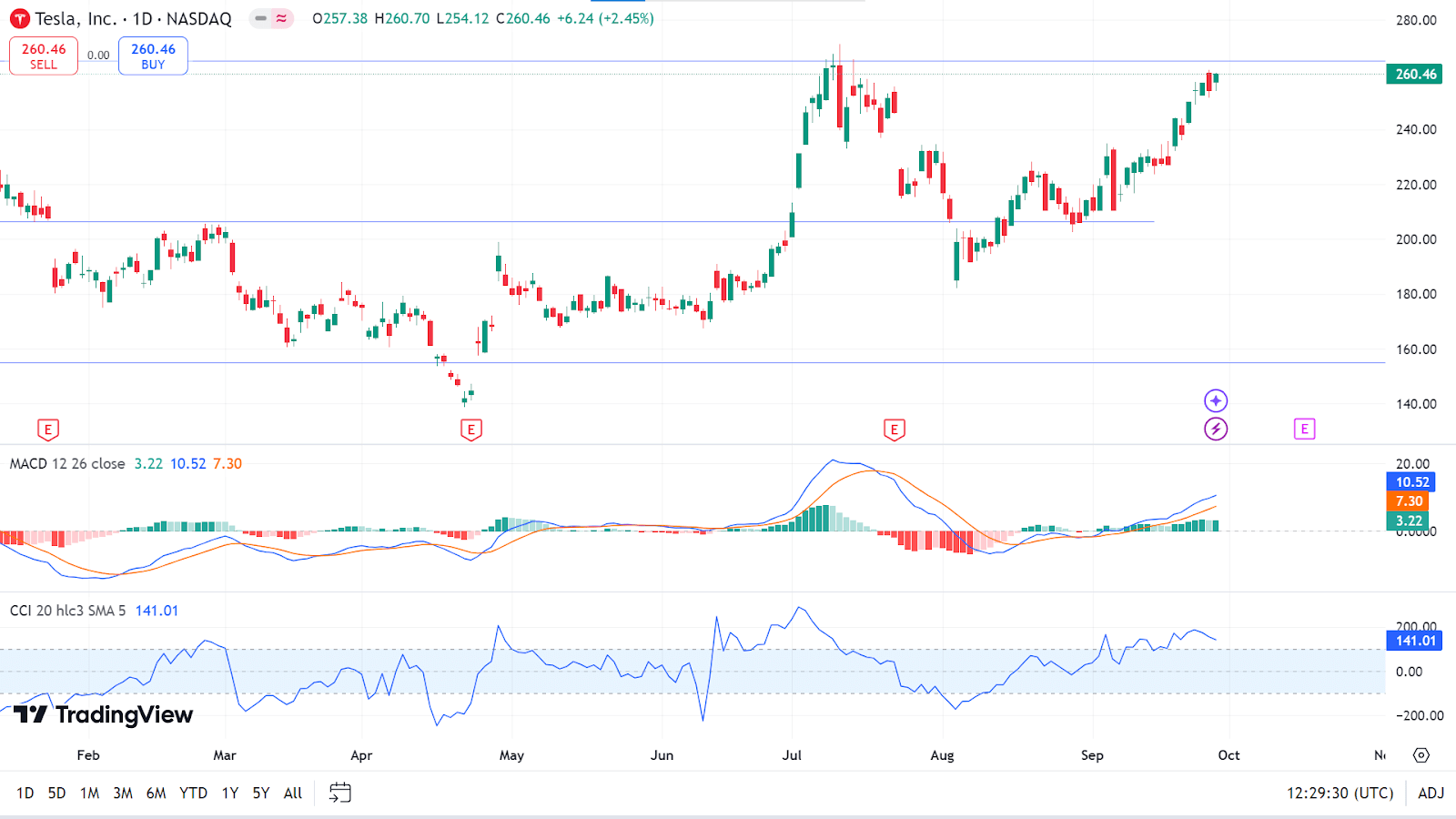Click the blue MACD 10.52 value label
The width and height of the screenshot is (1456, 819).
click(1411, 482)
